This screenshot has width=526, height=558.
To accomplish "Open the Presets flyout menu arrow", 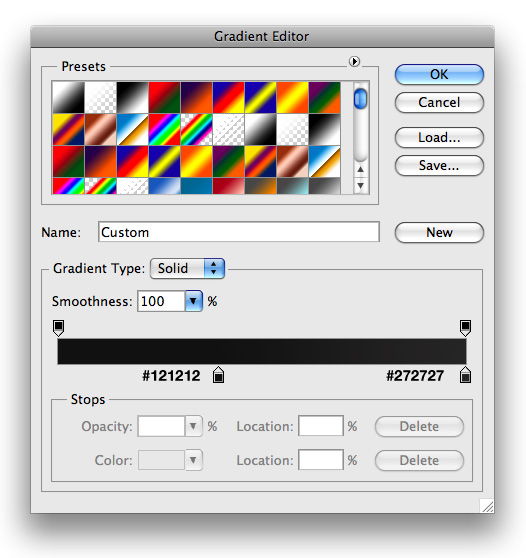I will point(354,62).
